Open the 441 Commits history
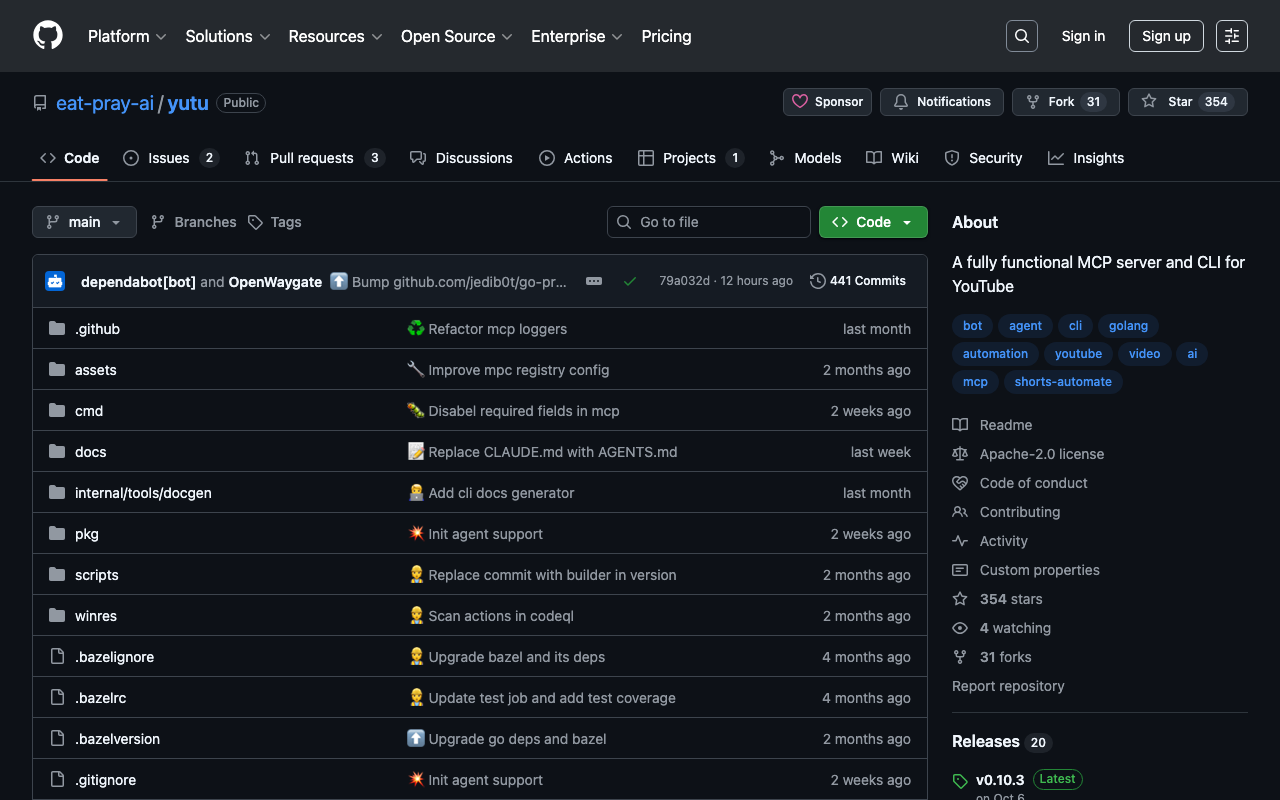This screenshot has width=1280, height=800. 858,281
